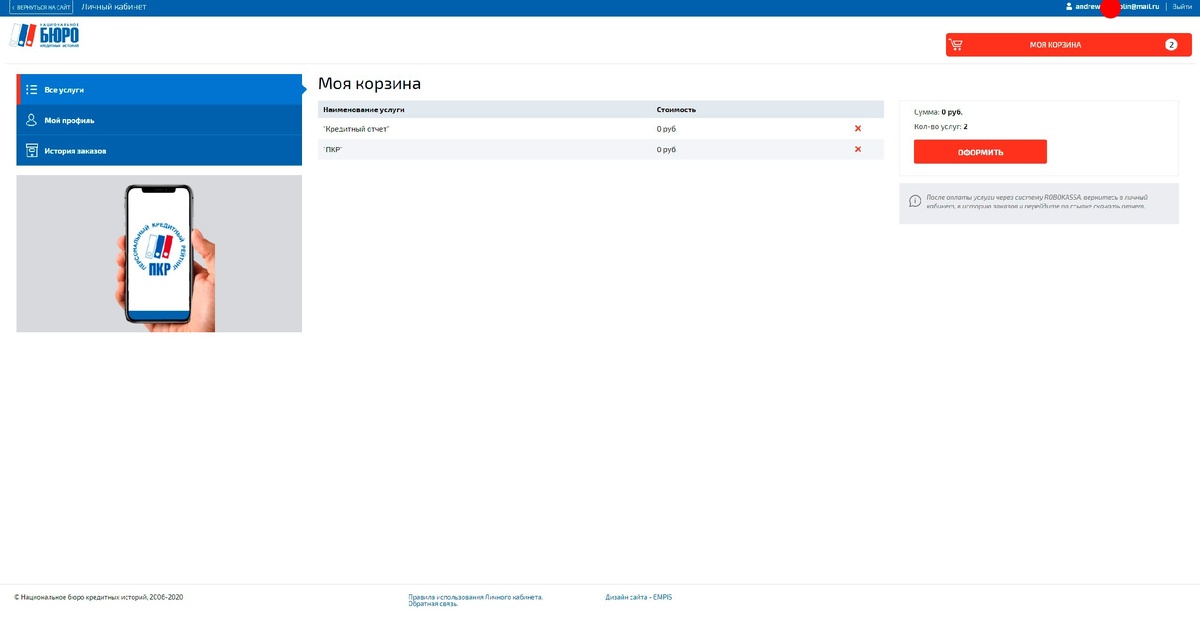Click the 0 руб cost of ПКР
The width and height of the screenshot is (1200, 620).
(666, 149)
